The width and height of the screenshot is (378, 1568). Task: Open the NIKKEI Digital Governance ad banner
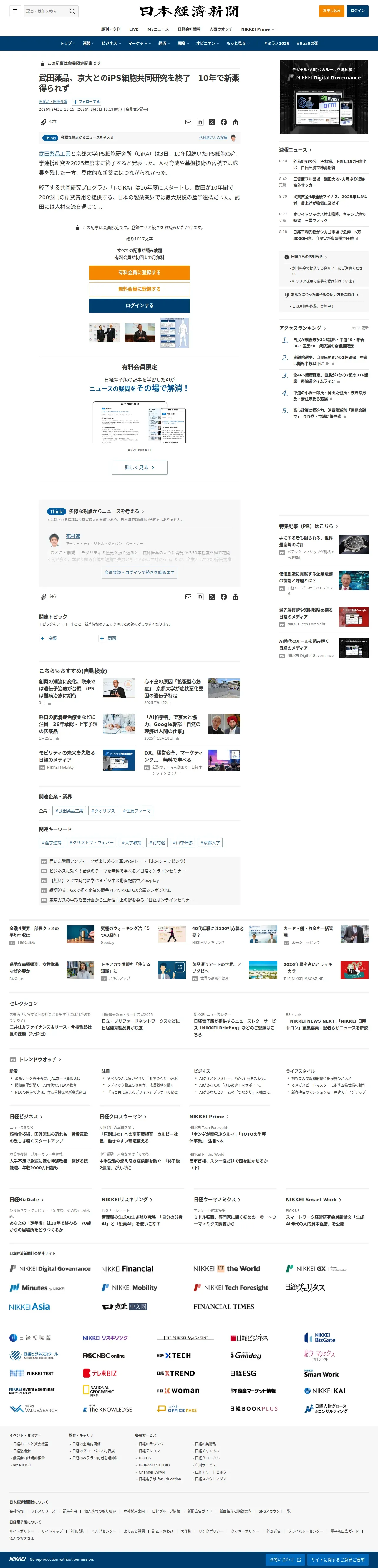[x=323, y=97]
